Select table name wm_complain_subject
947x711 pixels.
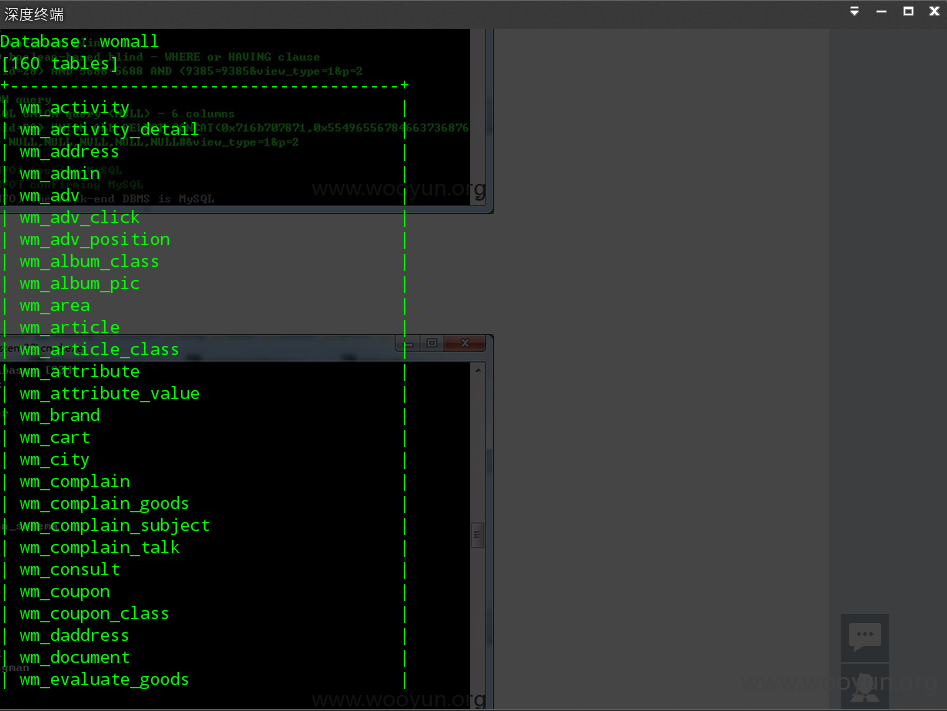pos(115,526)
